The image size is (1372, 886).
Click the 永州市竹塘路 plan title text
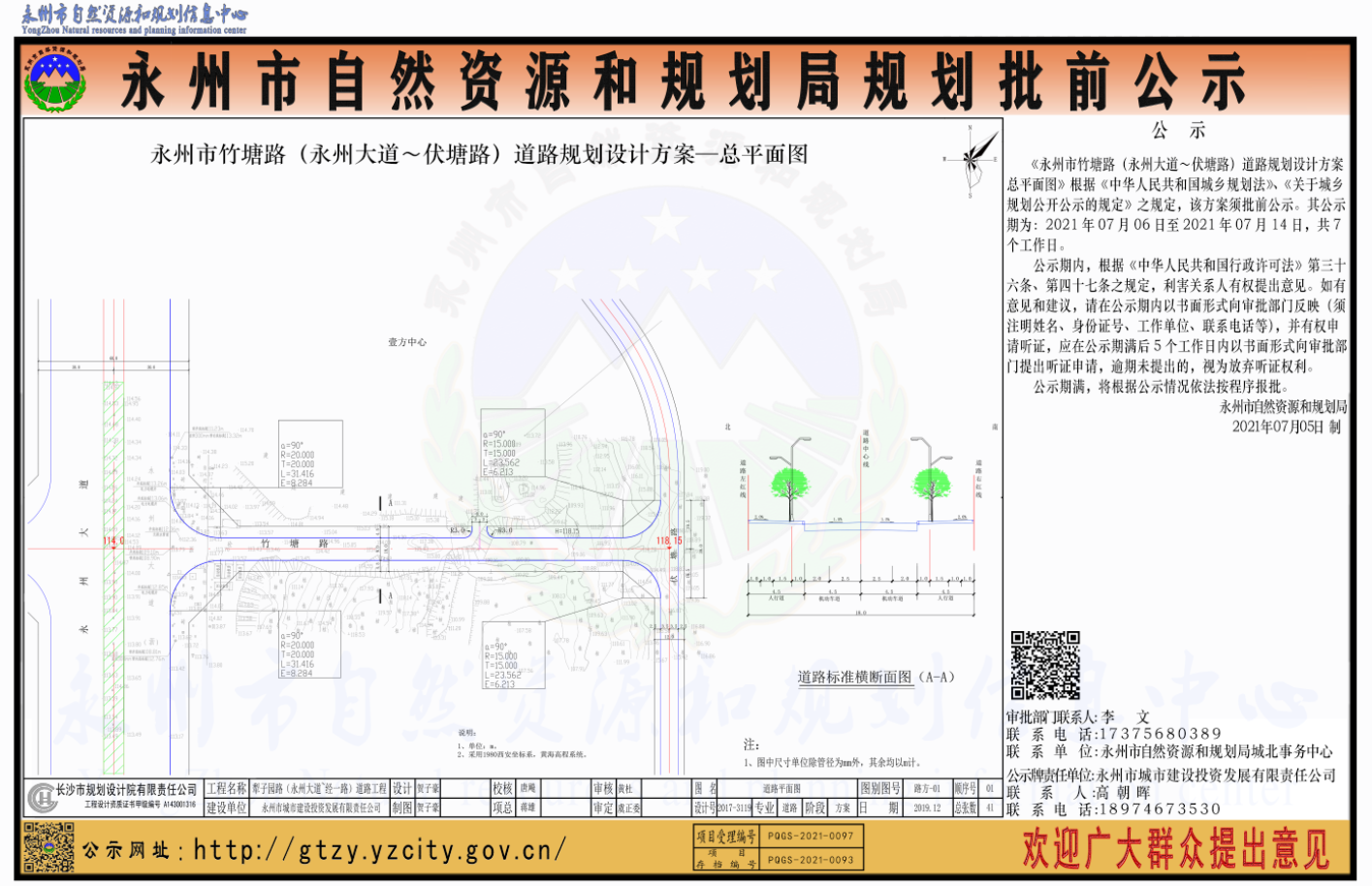click(x=479, y=154)
